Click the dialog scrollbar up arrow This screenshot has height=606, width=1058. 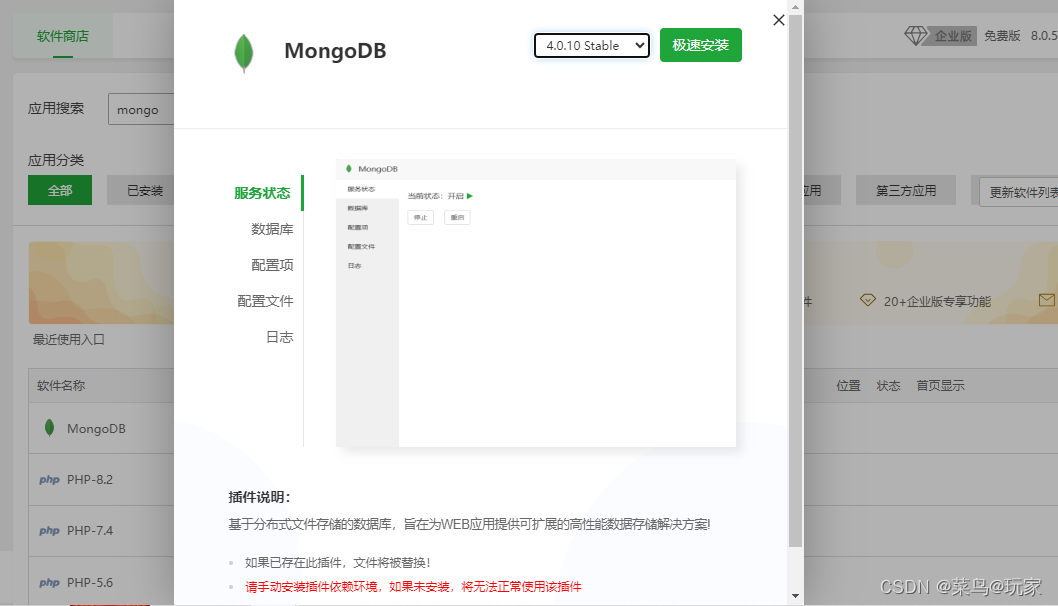(x=796, y=7)
